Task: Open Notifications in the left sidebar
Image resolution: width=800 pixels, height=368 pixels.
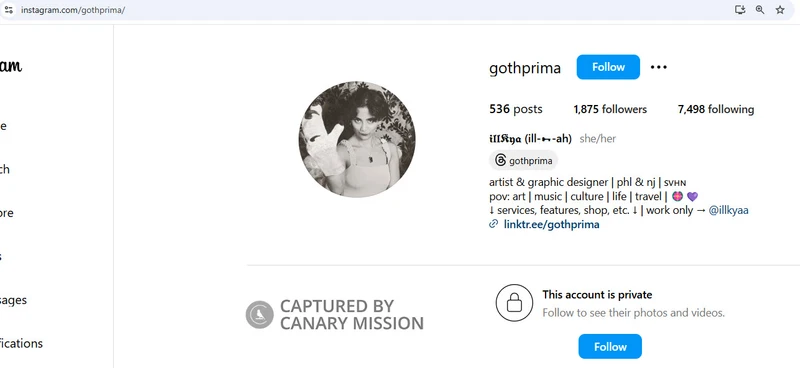Action: tap(21, 344)
